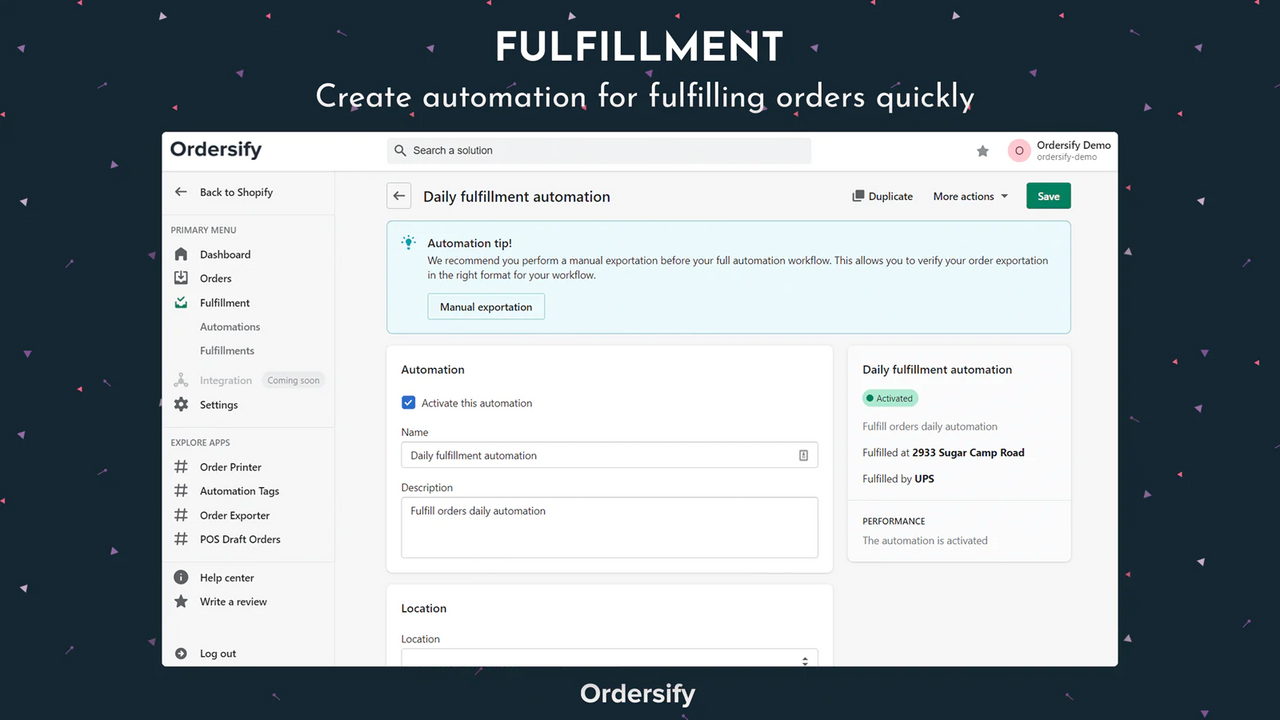Click the Write a review star icon

181,601
